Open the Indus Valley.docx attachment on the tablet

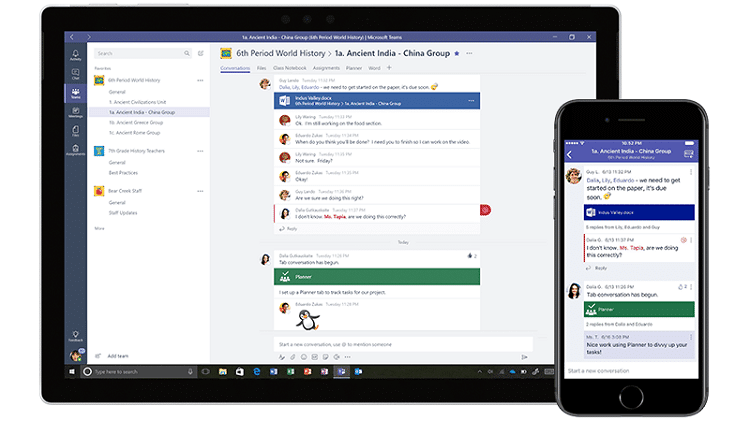click(x=377, y=100)
